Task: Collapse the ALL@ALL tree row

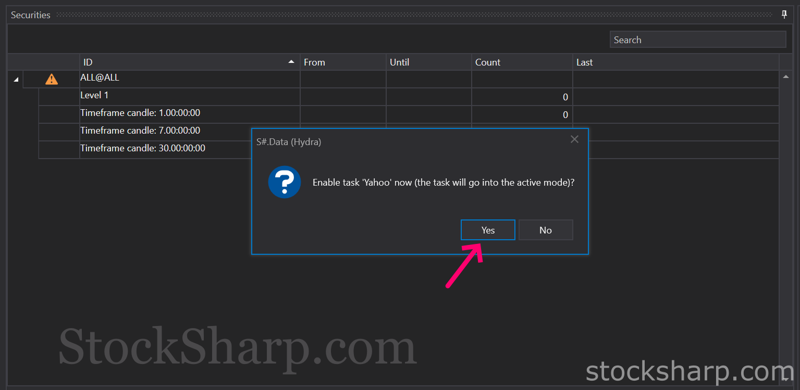Action: coord(16,80)
